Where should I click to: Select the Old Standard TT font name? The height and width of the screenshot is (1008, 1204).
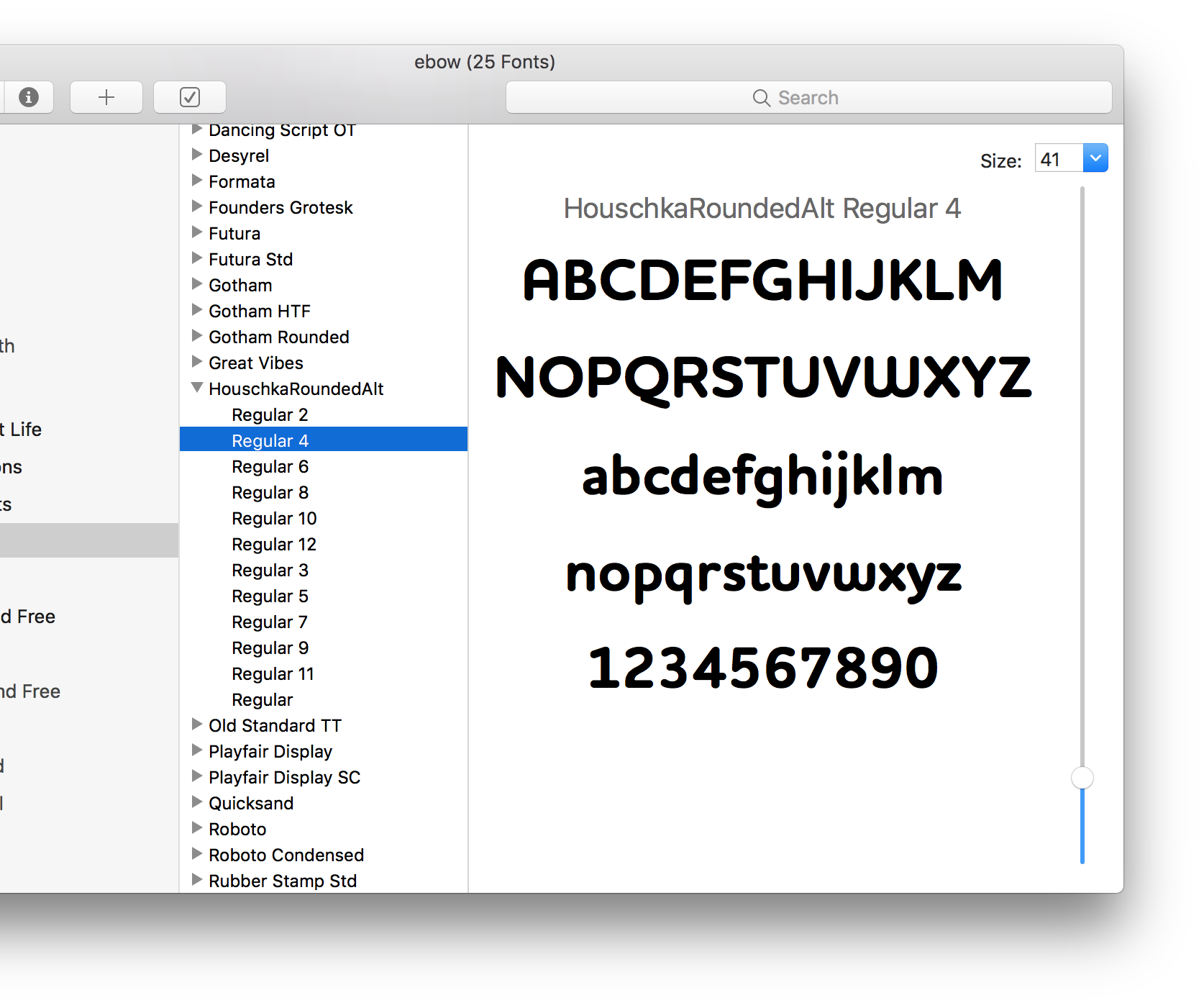point(275,726)
